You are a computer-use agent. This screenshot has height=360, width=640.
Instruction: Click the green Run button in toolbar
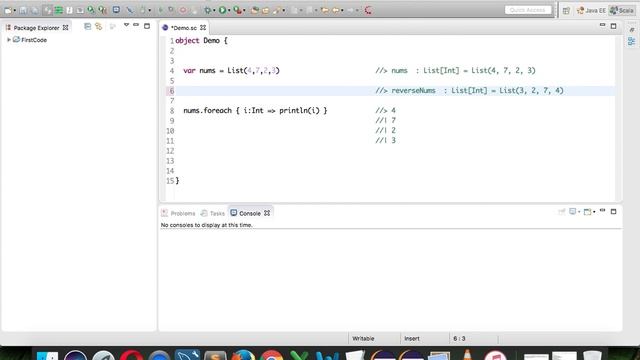[222, 10]
